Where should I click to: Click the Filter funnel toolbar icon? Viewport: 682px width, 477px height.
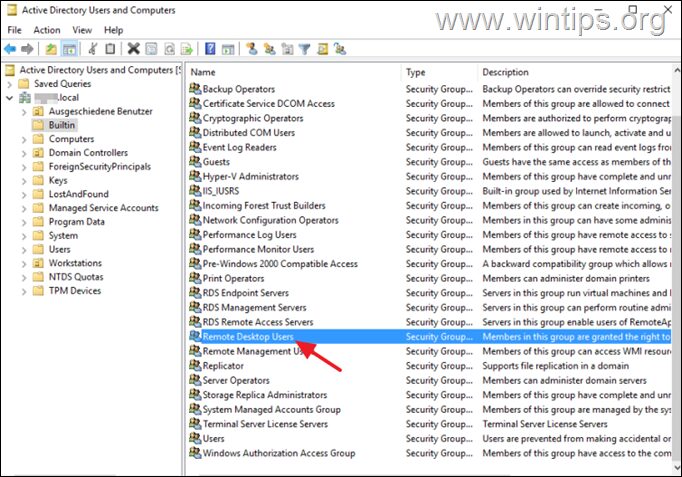click(304, 49)
